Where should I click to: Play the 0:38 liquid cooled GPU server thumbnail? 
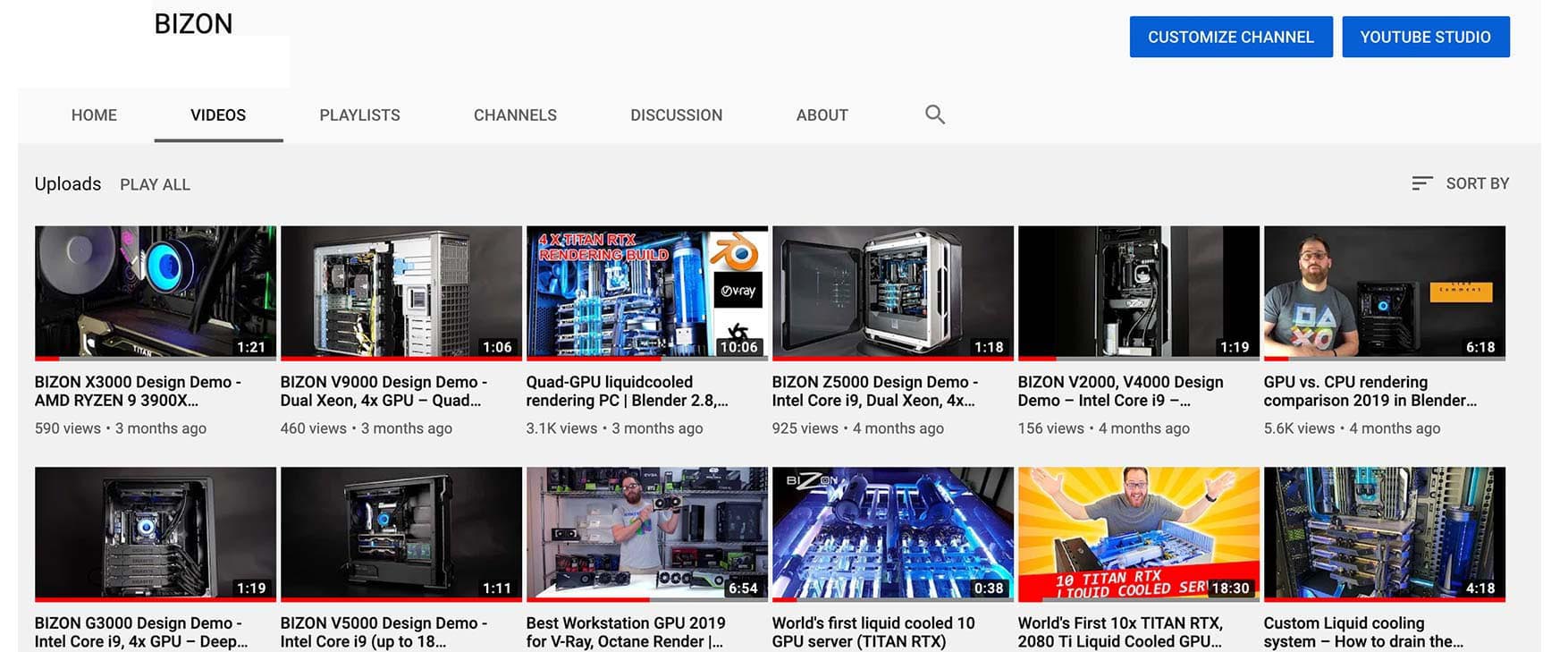coord(893,534)
